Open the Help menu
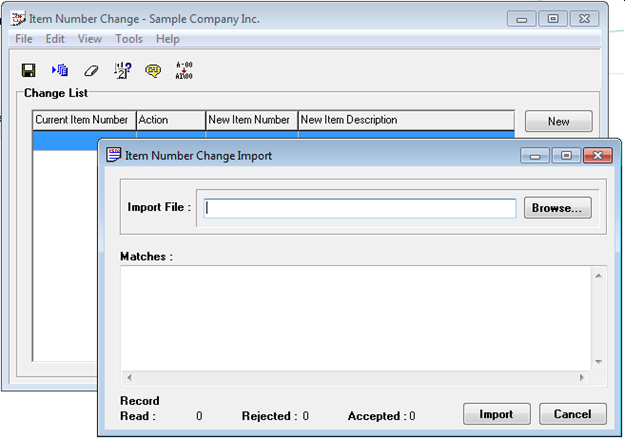This screenshot has height=439, width=625. 167,39
